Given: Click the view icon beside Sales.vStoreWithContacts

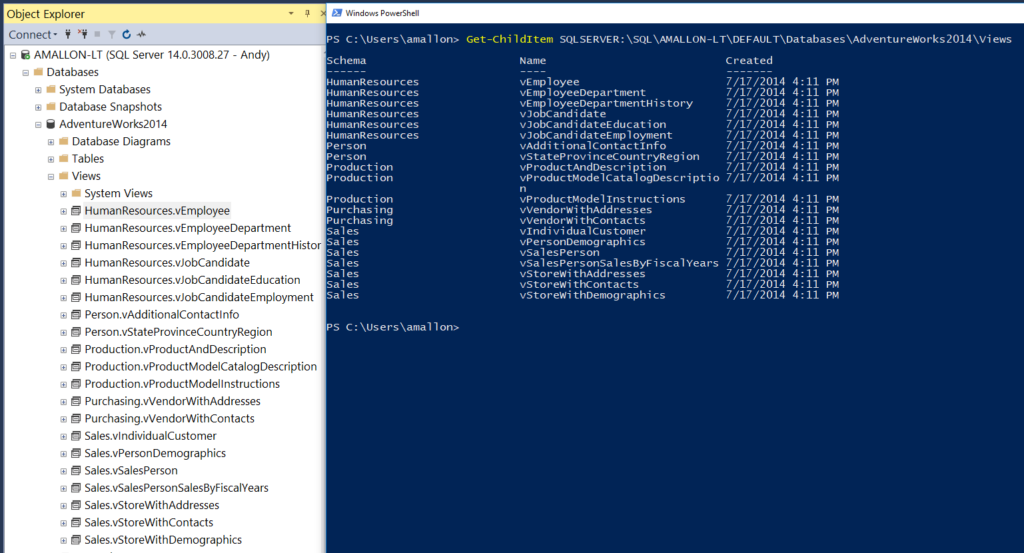Looking at the screenshot, I should pos(76,522).
